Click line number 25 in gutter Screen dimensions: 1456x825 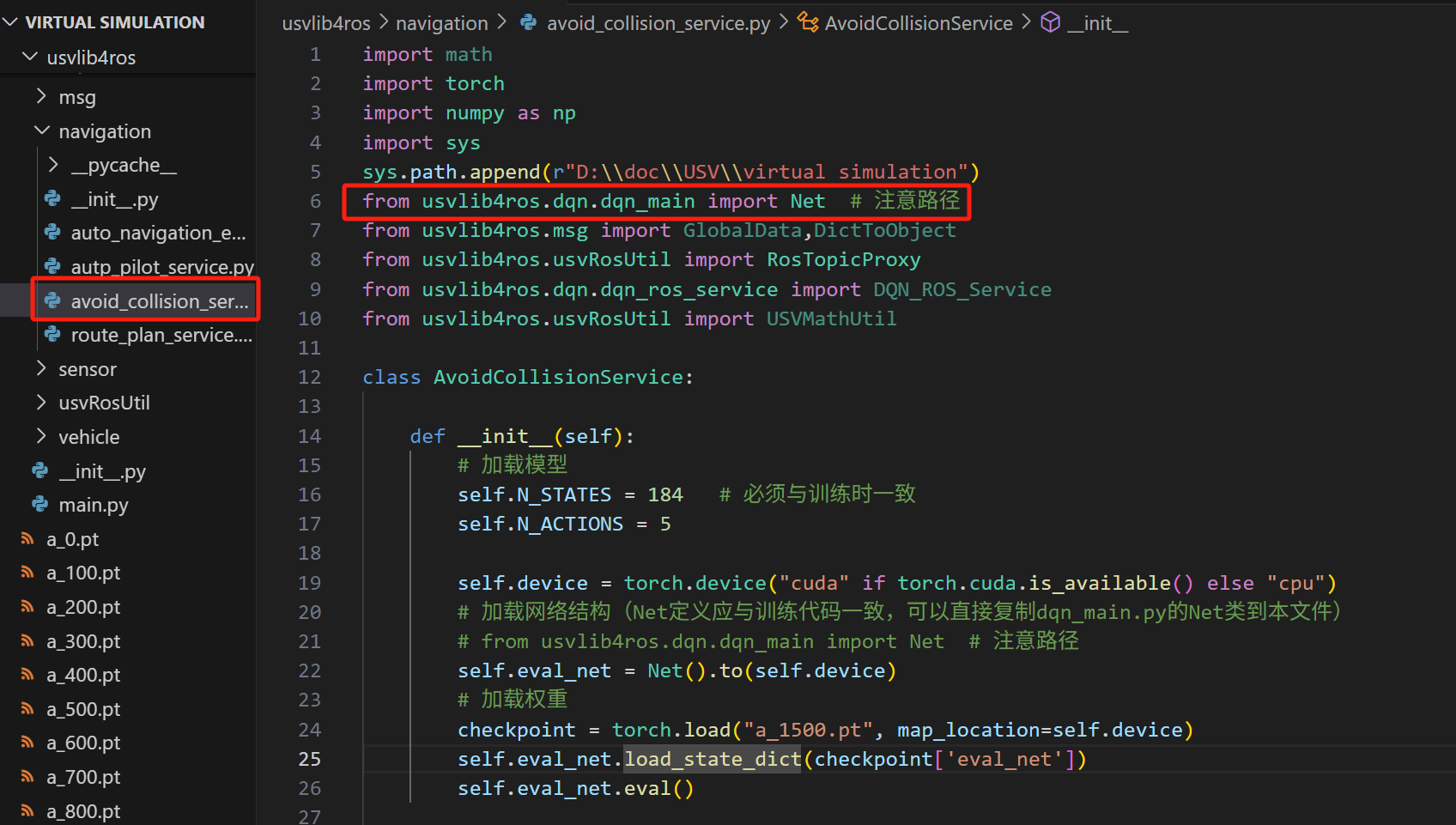click(309, 759)
